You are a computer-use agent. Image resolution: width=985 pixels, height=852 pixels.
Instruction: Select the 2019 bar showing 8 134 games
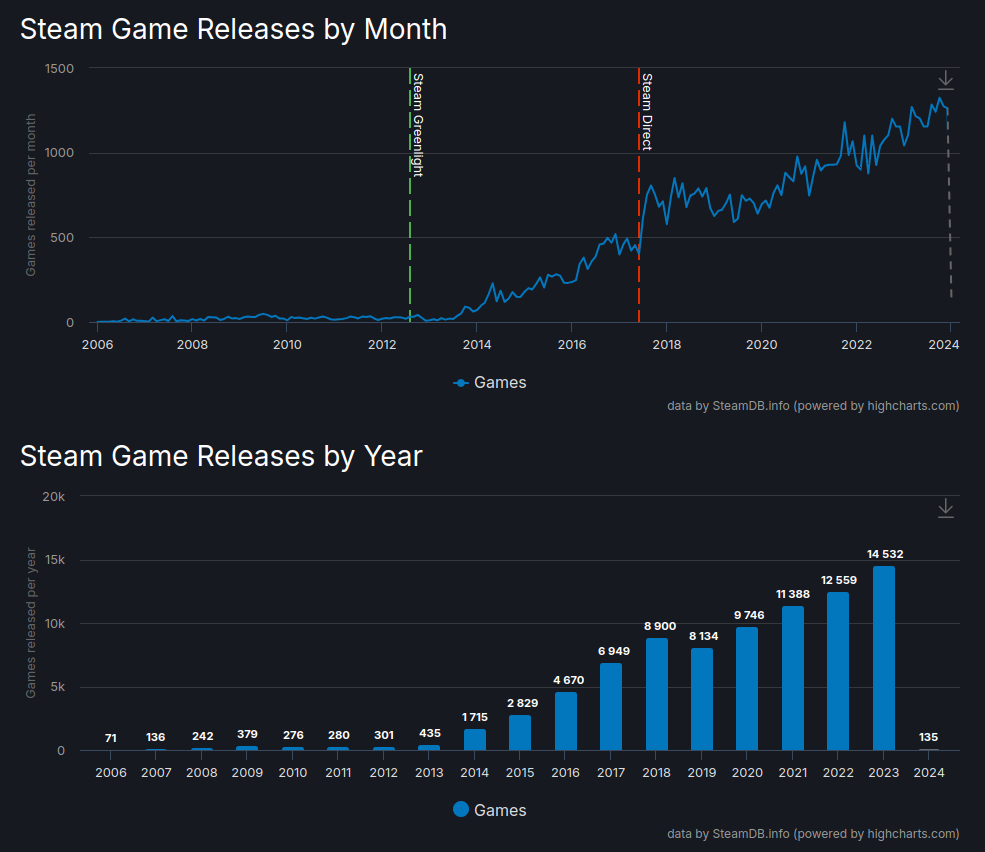(702, 699)
